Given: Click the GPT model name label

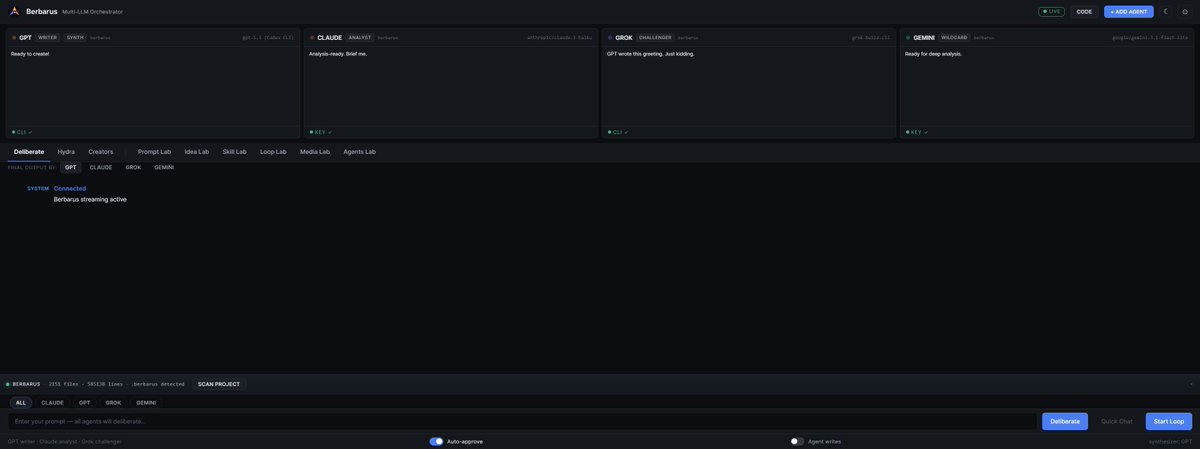Looking at the screenshot, I should pyautogui.click(x=268, y=37).
